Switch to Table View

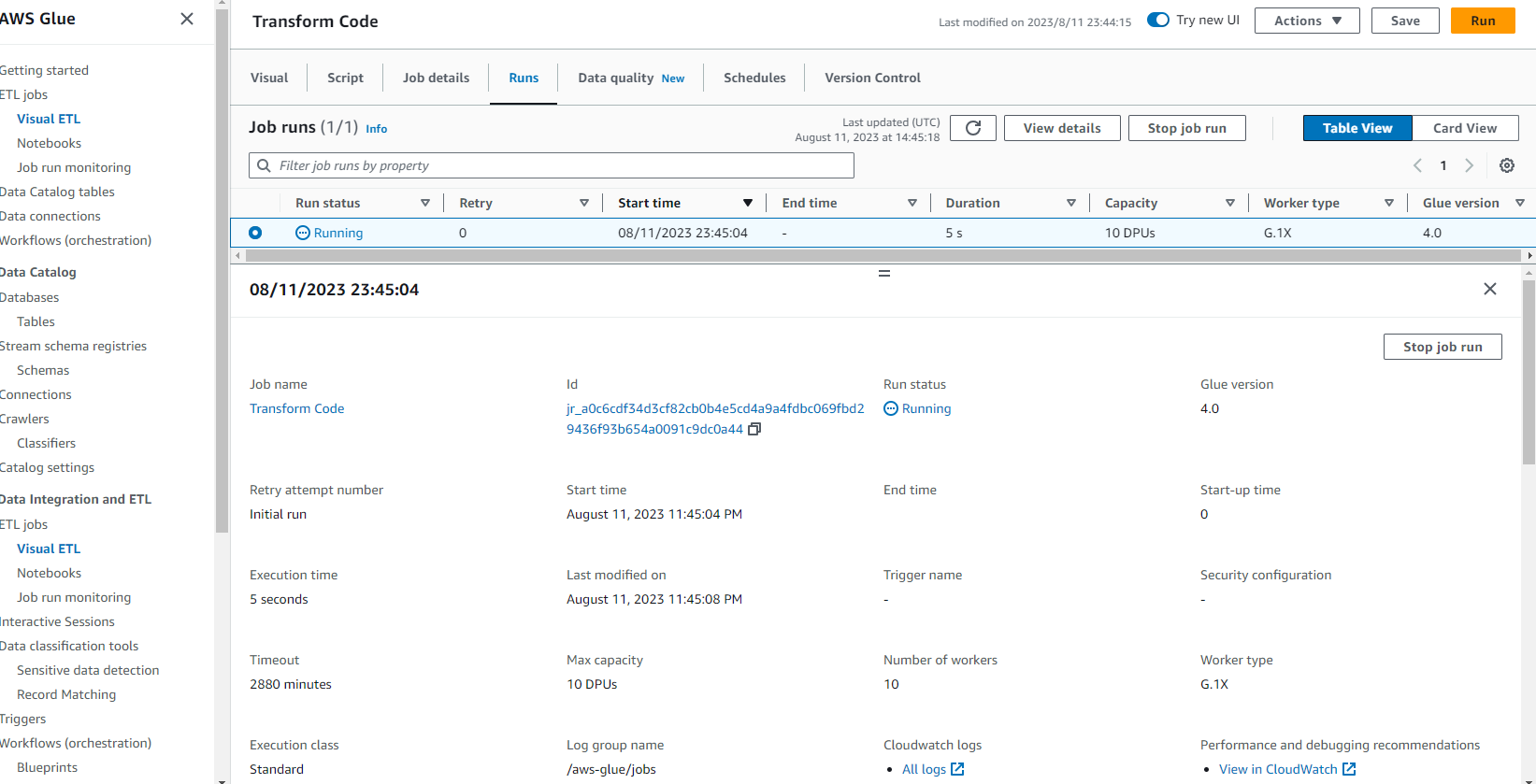[1357, 128]
